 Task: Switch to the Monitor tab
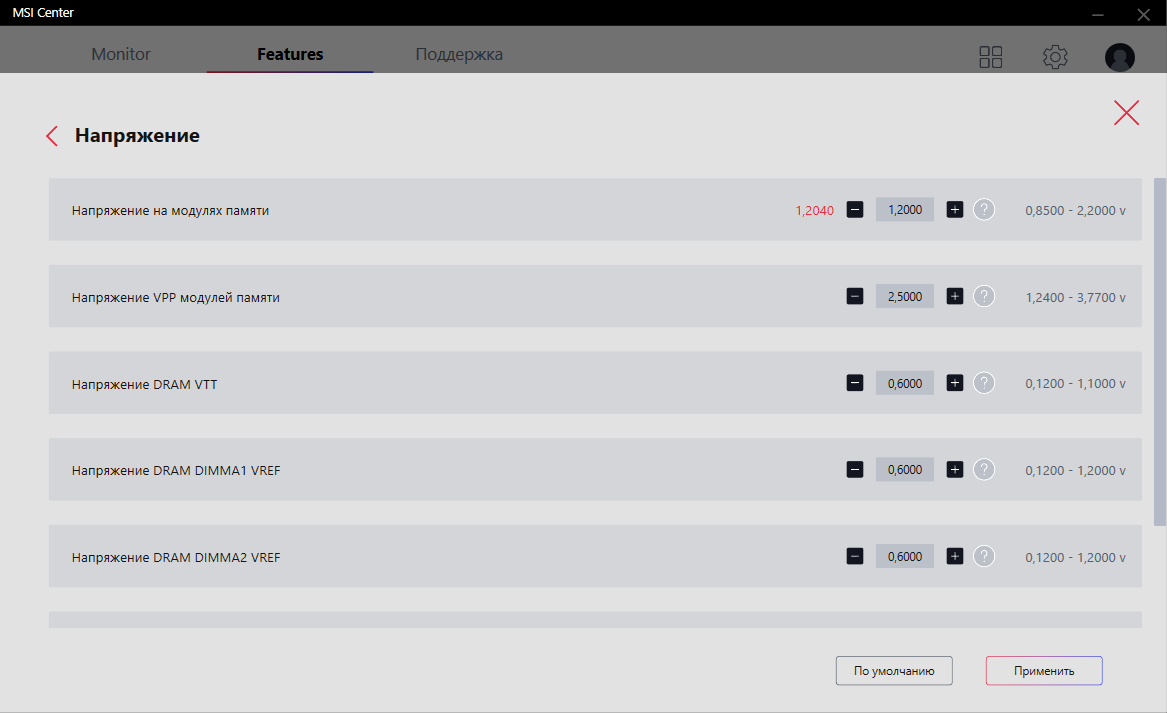[121, 54]
